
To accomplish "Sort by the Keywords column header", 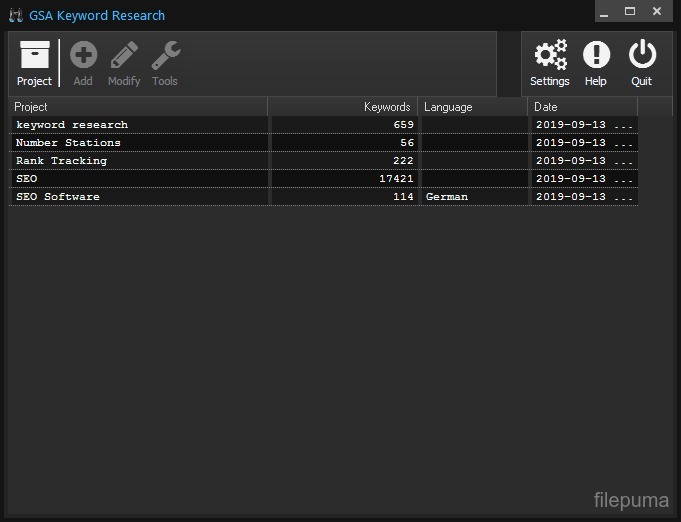I will [x=343, y=107].
